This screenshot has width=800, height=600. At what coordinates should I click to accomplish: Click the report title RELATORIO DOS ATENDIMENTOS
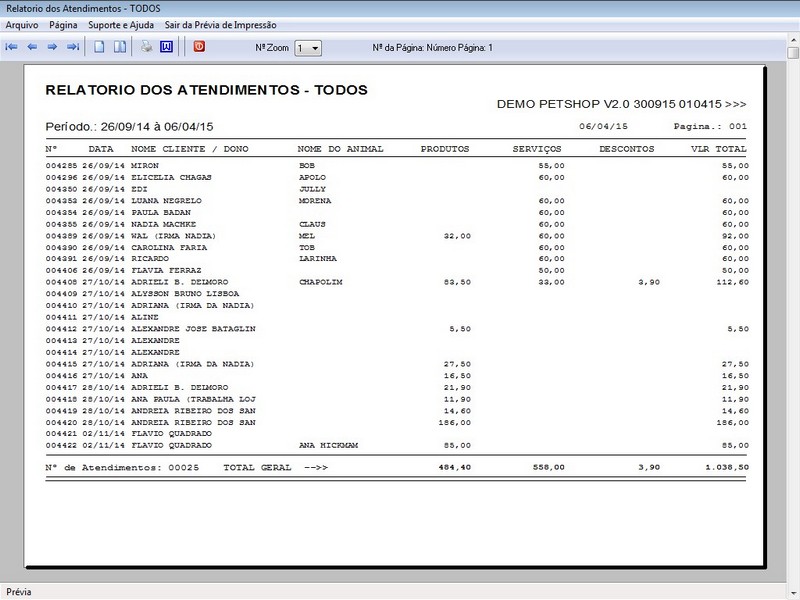(x=207, y=90)
